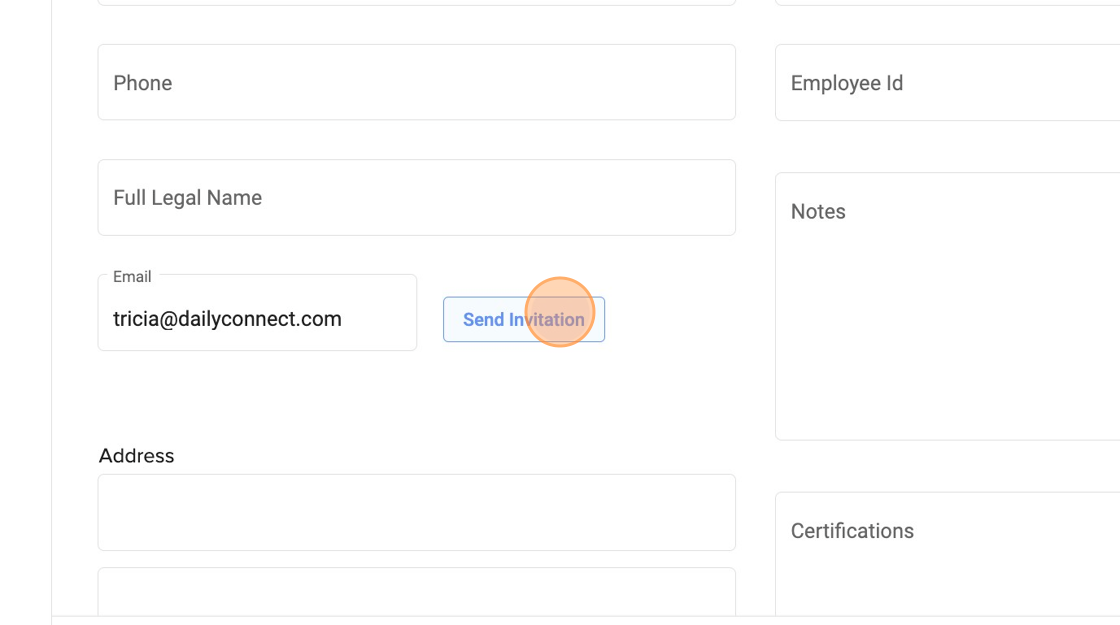
Task: Click the Phone placeholder text
Action: [x=143, y=83]
